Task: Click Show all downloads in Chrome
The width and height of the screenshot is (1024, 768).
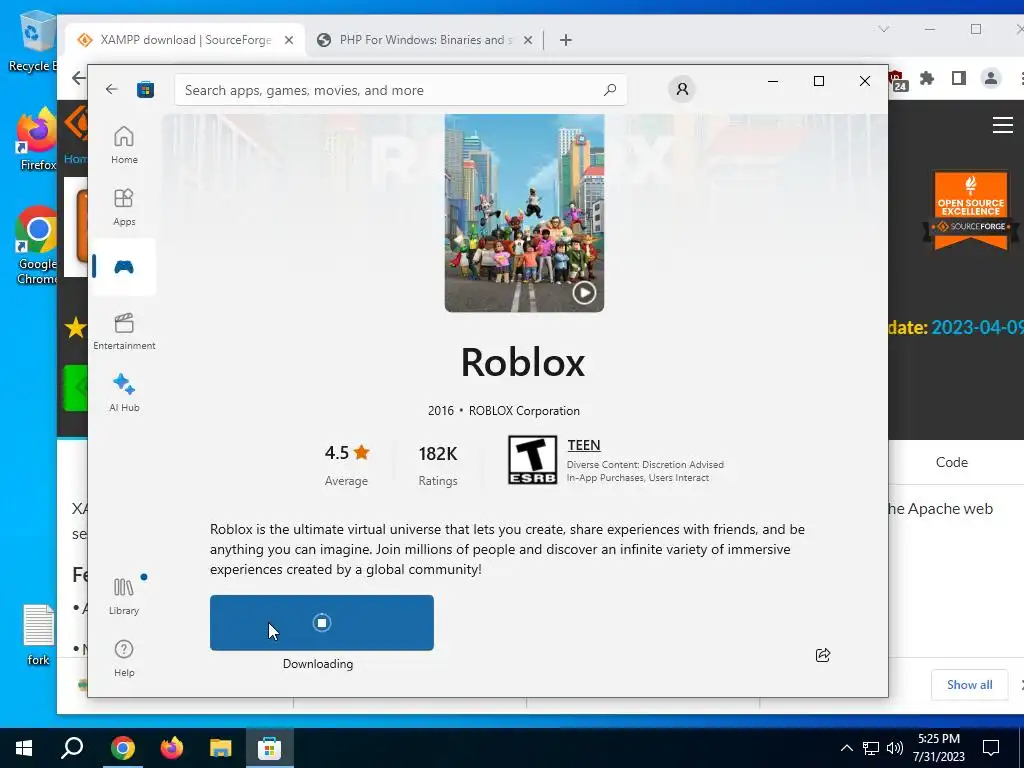Action: 969,684
